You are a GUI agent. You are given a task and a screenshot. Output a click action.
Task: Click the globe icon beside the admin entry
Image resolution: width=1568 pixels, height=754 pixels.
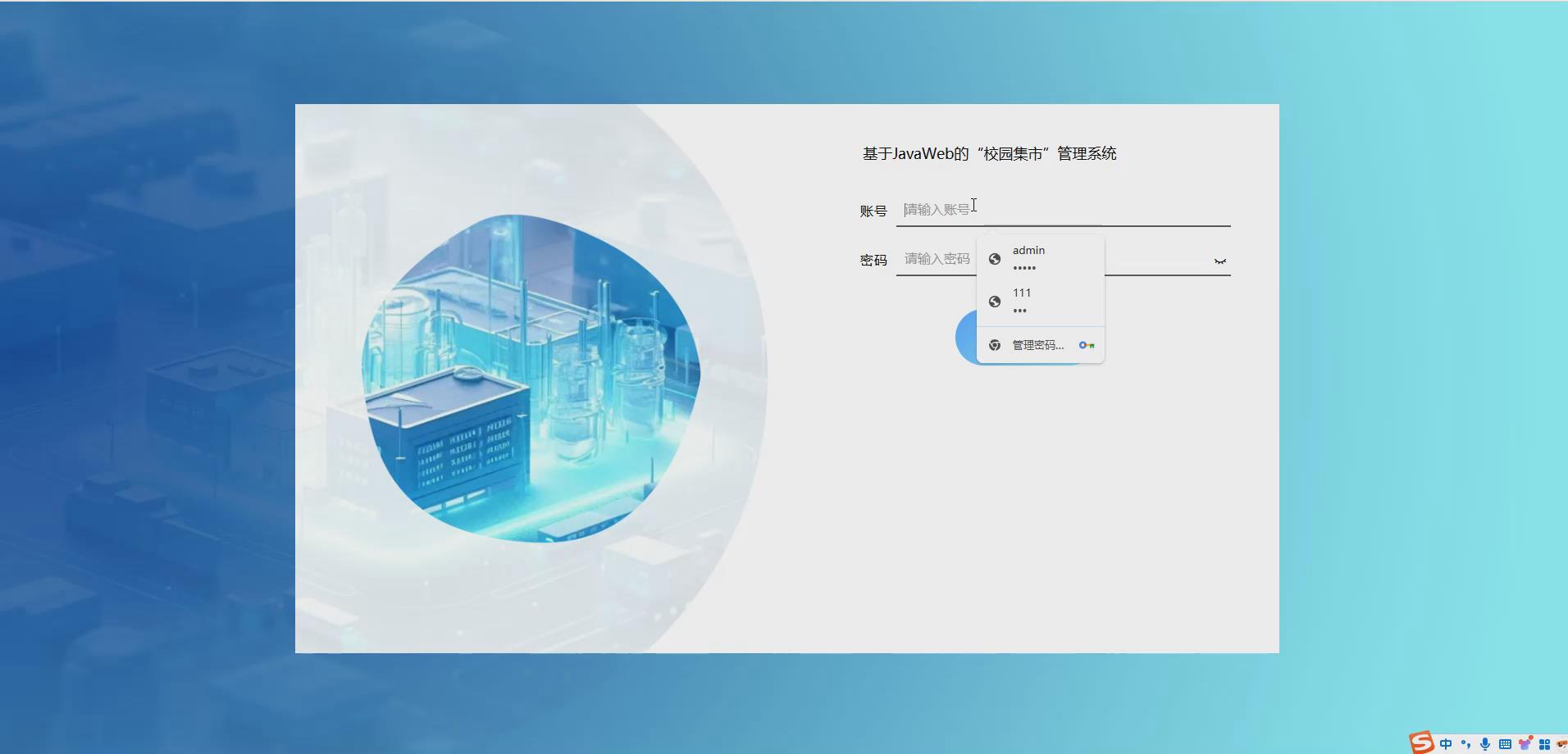(995, 258)
